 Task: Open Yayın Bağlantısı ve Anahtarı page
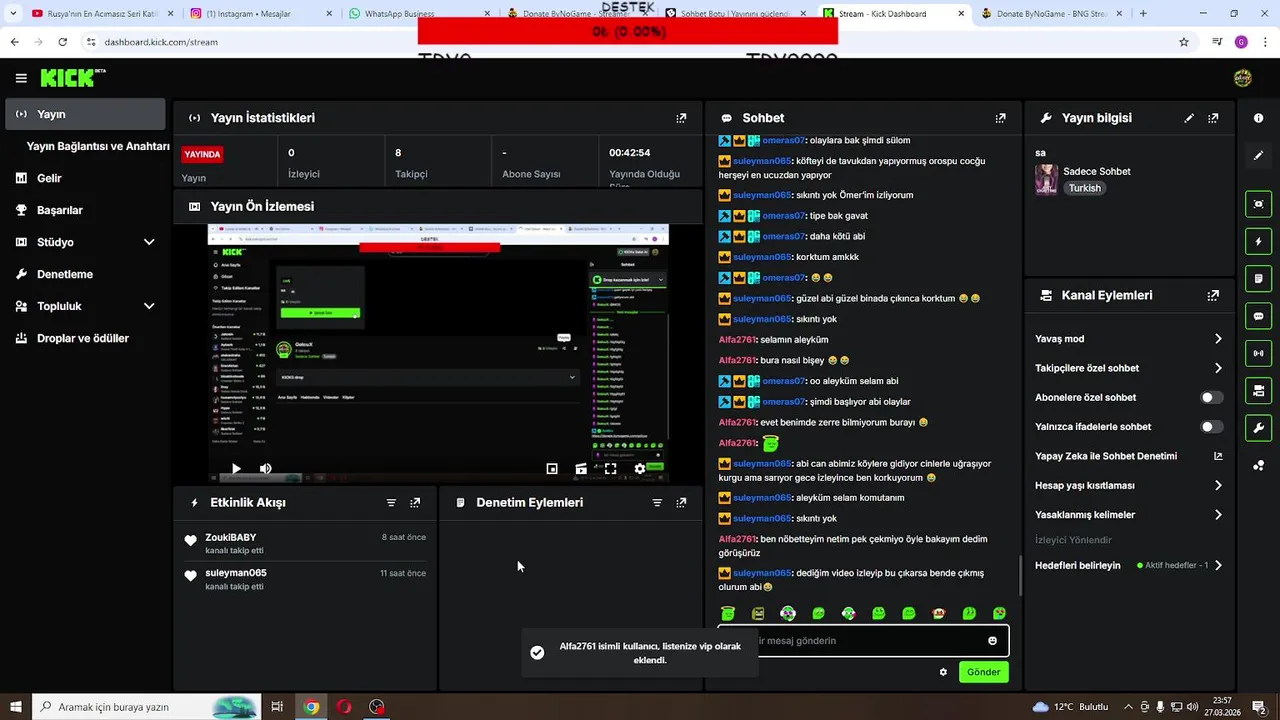[x=98, y=146]
